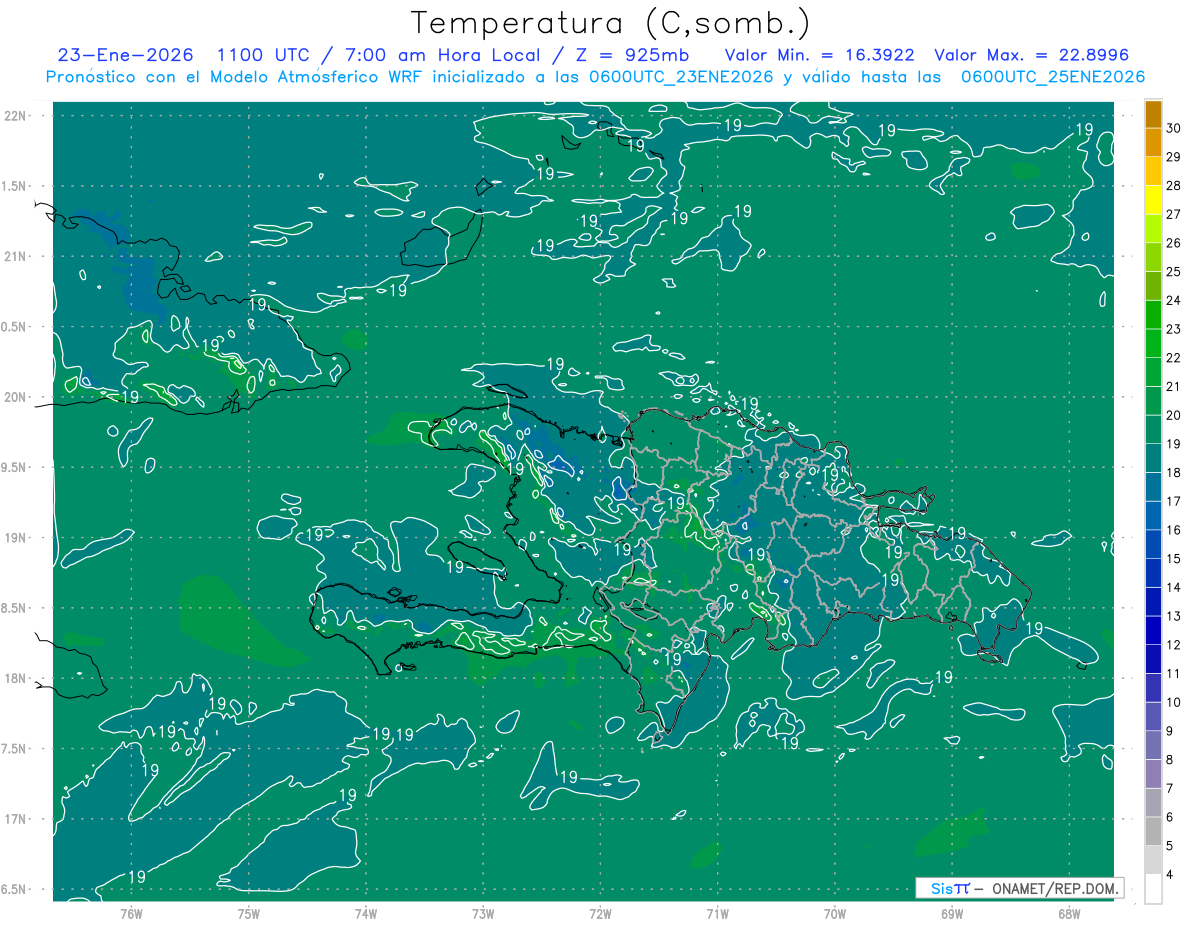Click the legend value '4'
This screenshot has height=927, width=1200.
(1171, 874)
